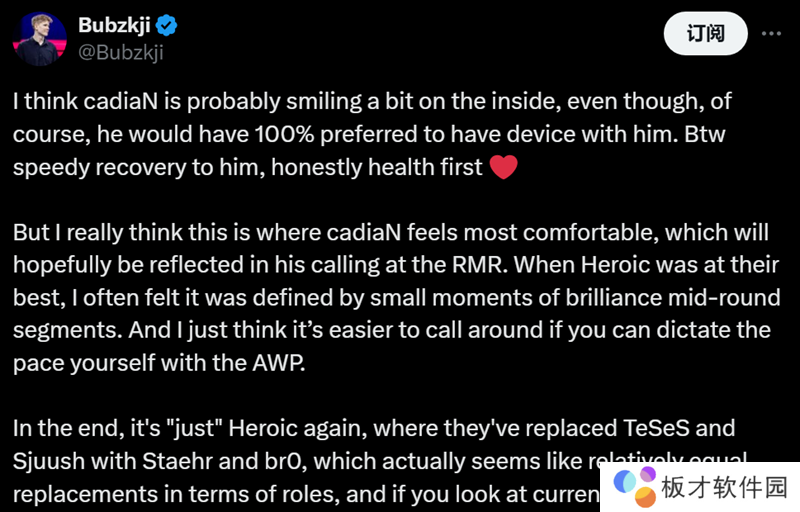The height and width of the screenshot is (512, 800).
Task: Open Bubzkji's profile avatar photo
Action: pyautogui.click(x=41, y=38)
